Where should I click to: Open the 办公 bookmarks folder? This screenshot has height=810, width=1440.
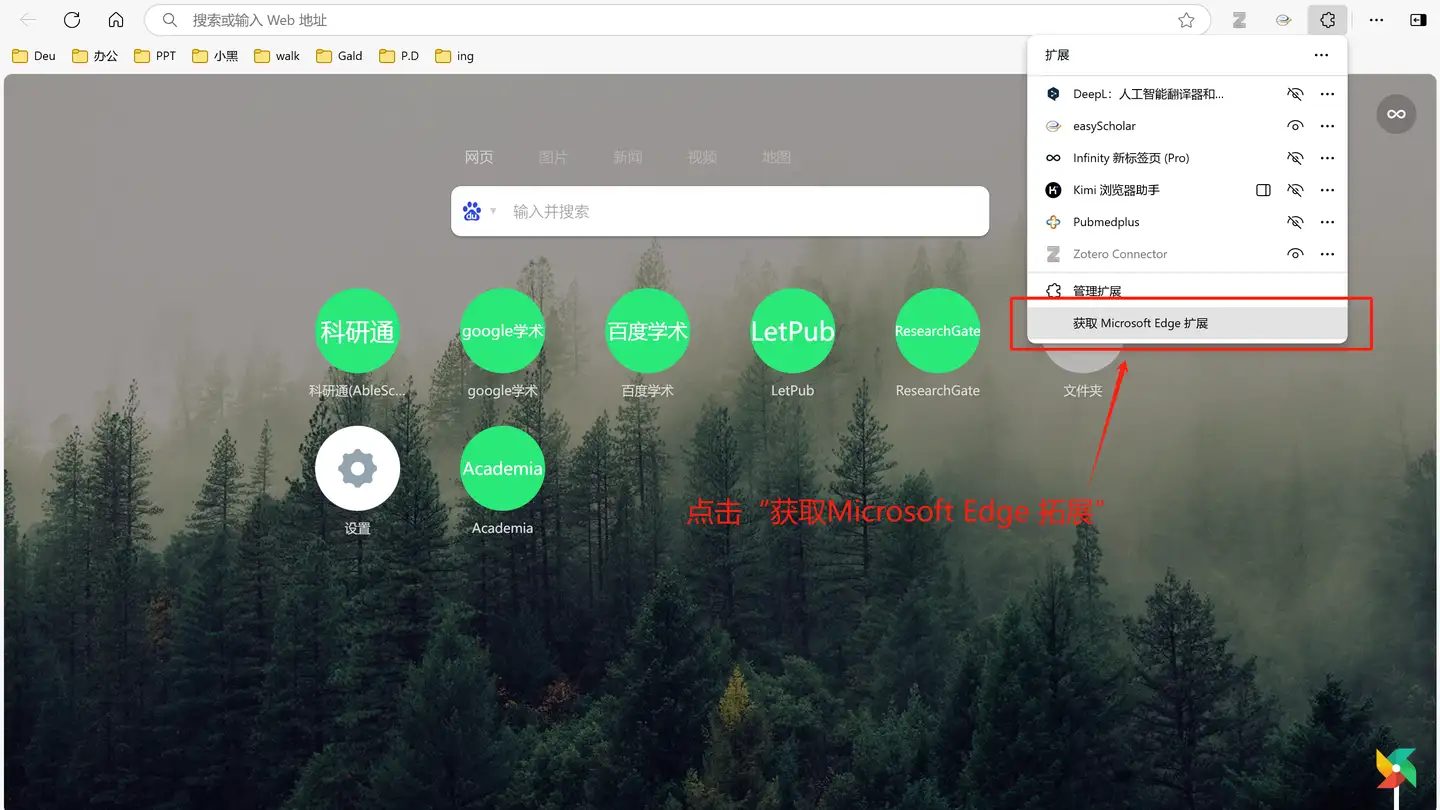[x=95, y=56]
